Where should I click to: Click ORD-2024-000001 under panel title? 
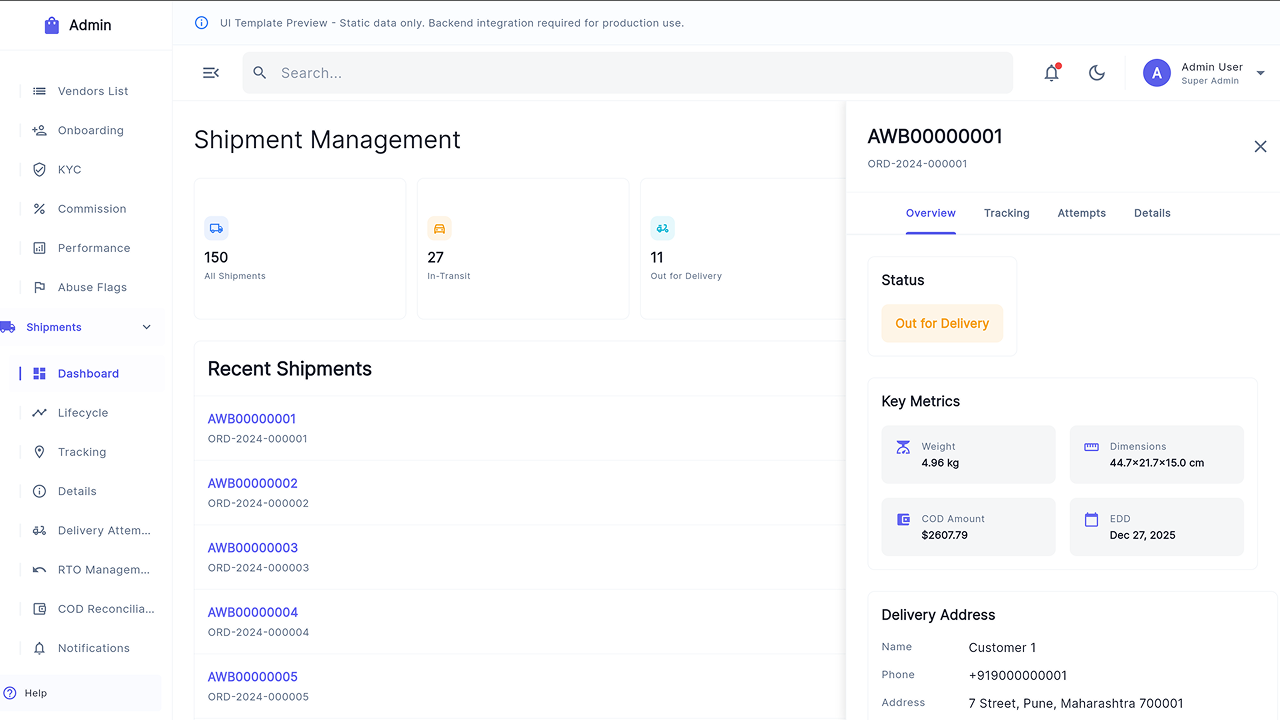[x=917, y=164]
